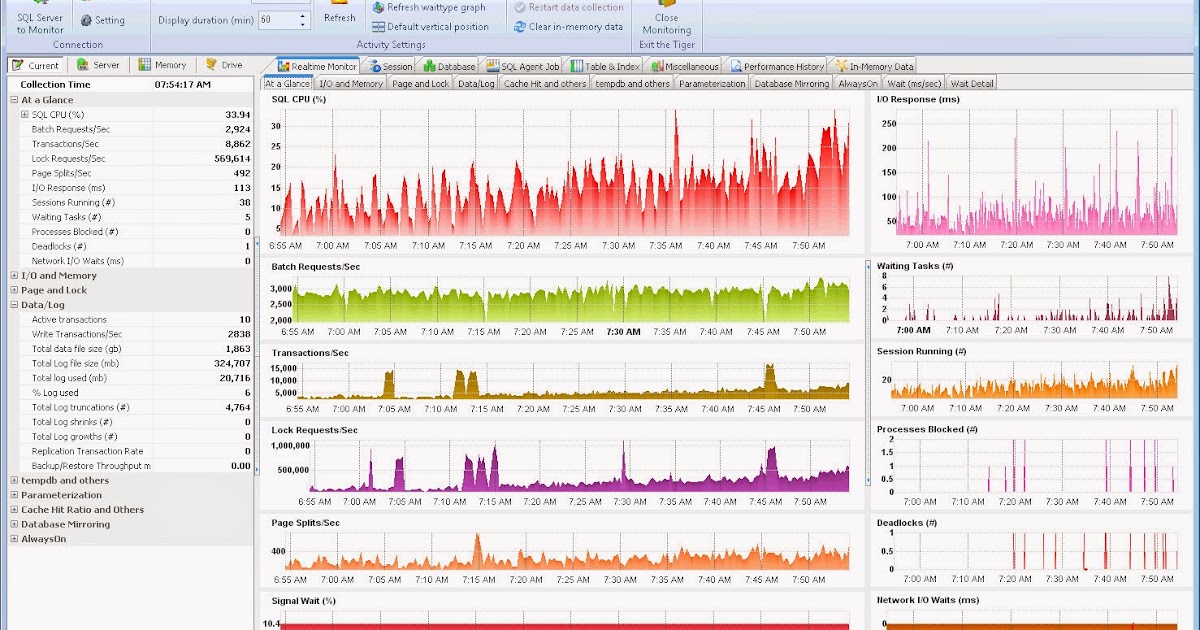1200x630 pixels.
Task: Increase Display duration with up arrow
Action: 303,15
